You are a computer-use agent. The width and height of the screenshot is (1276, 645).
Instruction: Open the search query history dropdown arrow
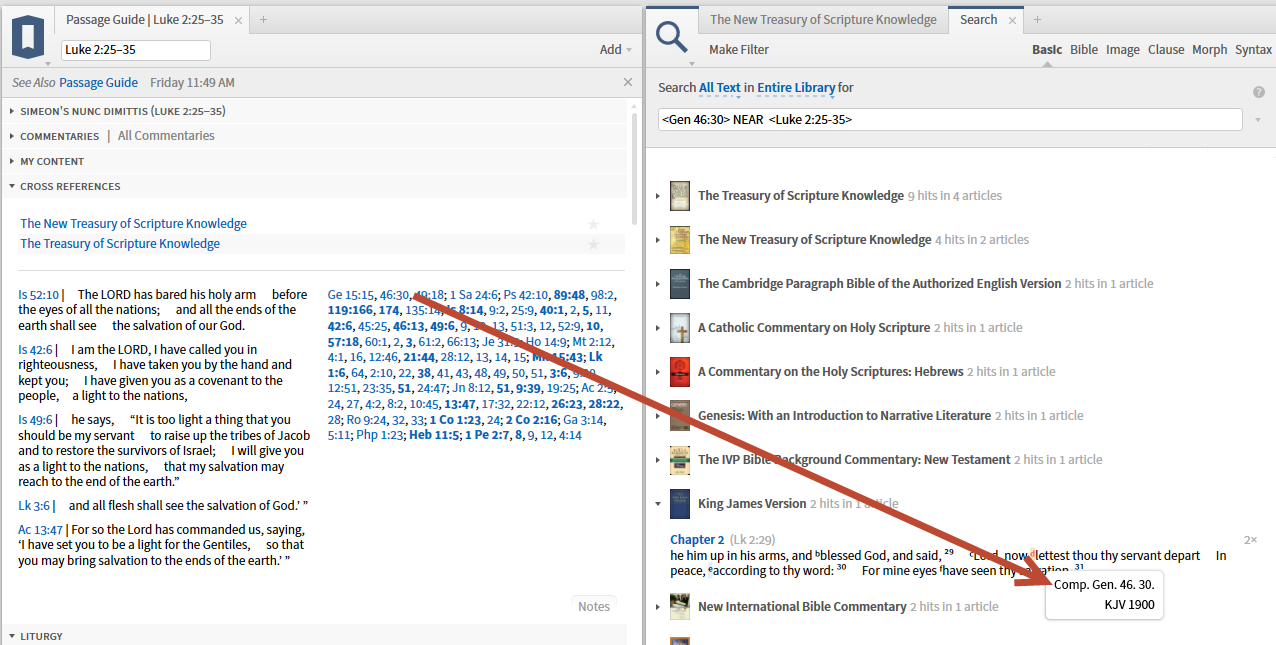(x=1257, y=120)
